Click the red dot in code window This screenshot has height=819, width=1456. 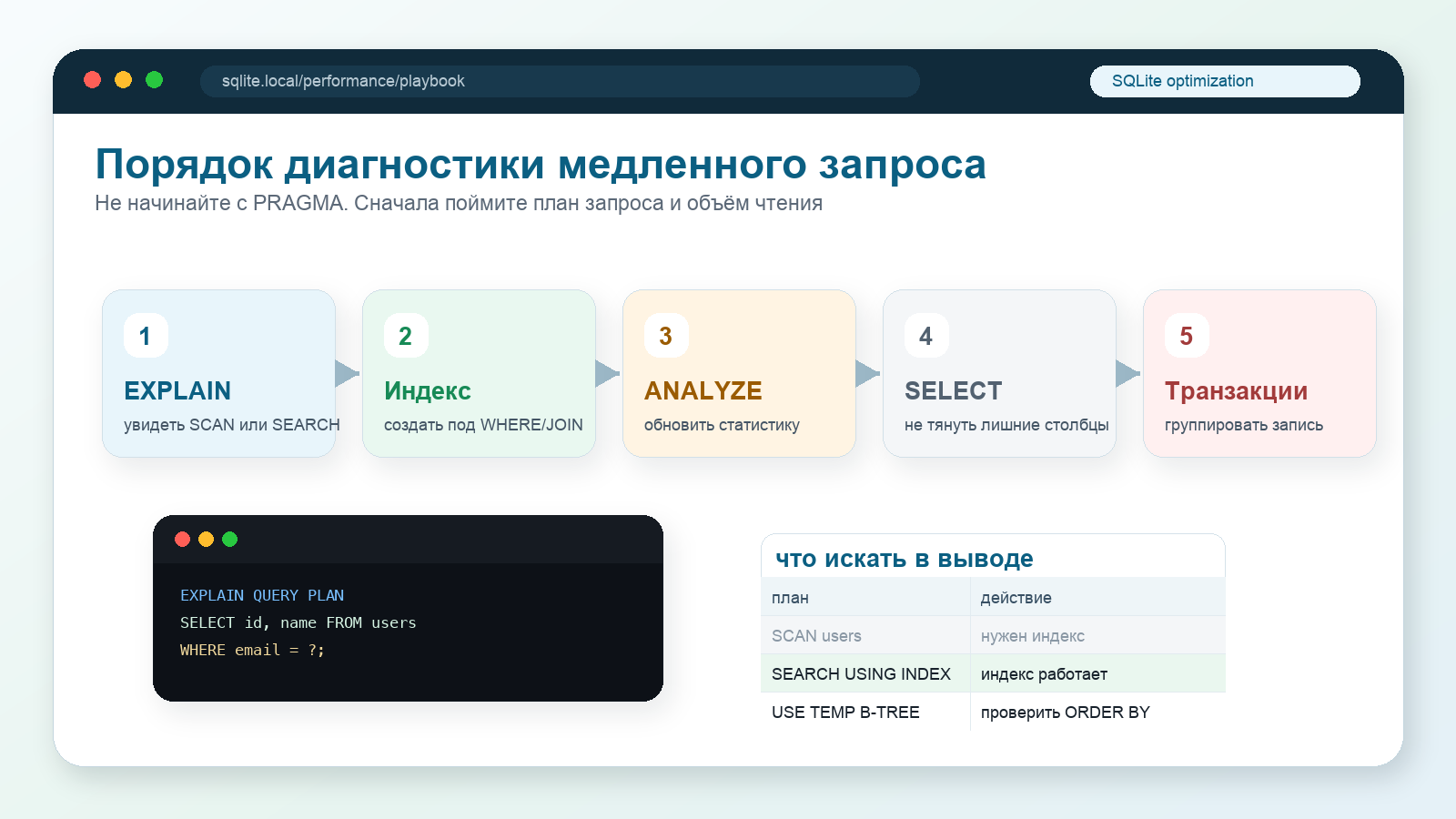[x=182, y=540]
